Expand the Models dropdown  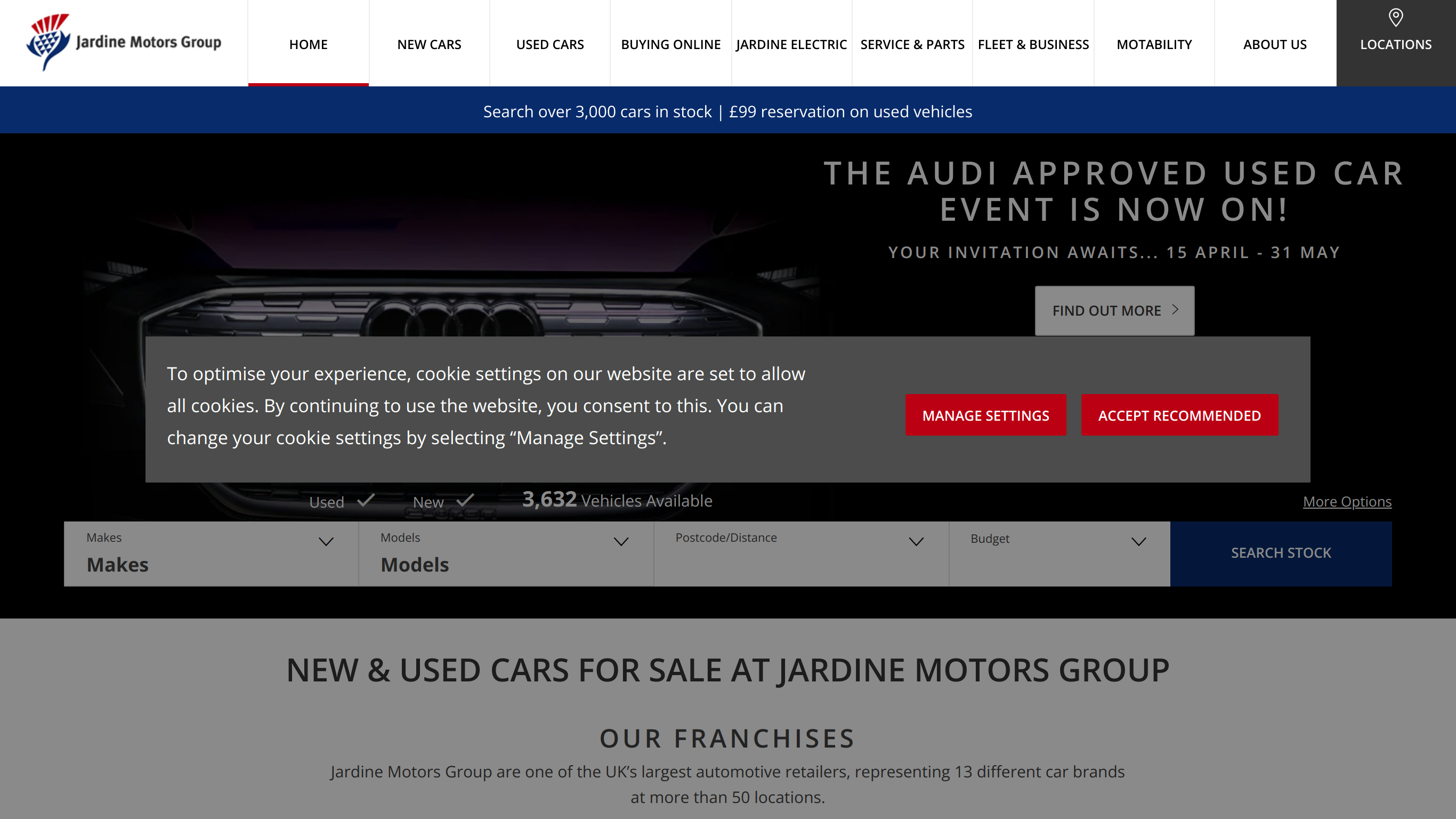click(506, 553)
